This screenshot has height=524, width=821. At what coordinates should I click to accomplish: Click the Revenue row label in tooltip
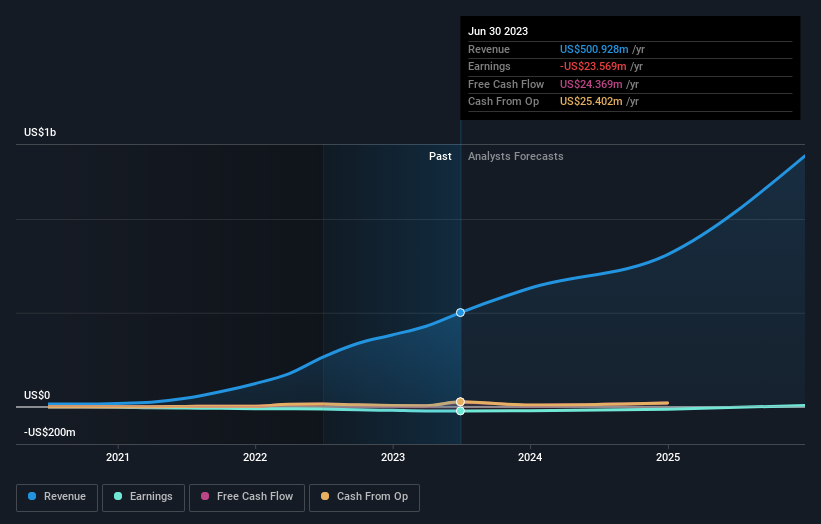click(x=489, y=49)
